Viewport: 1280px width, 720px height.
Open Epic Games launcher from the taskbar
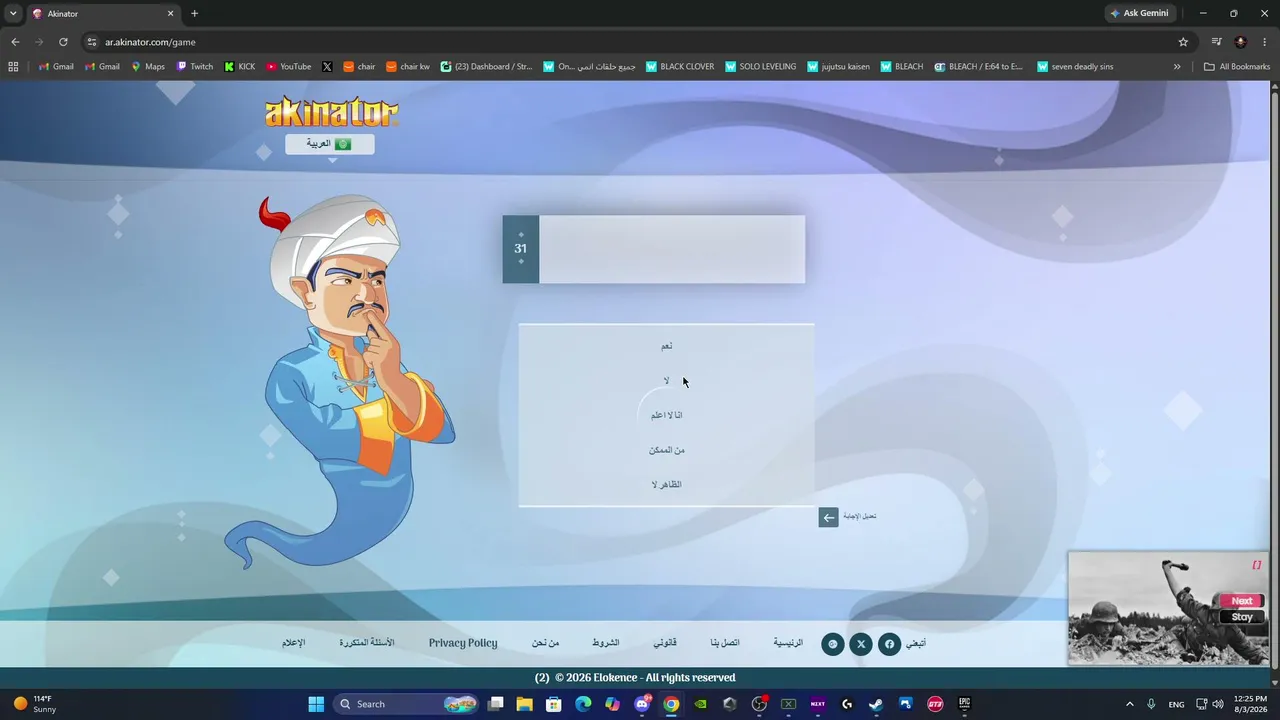(964, 704)
